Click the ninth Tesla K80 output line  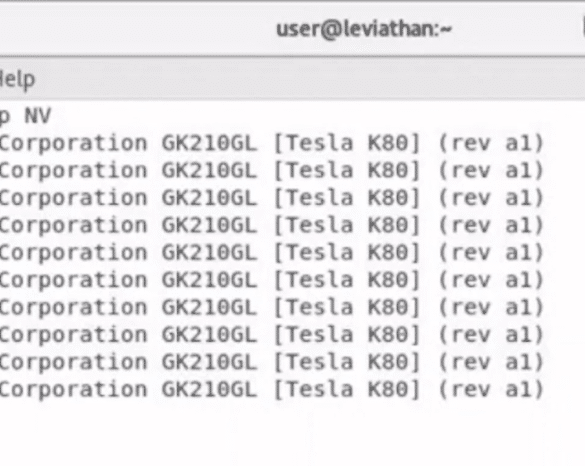[x=271, y=362]
